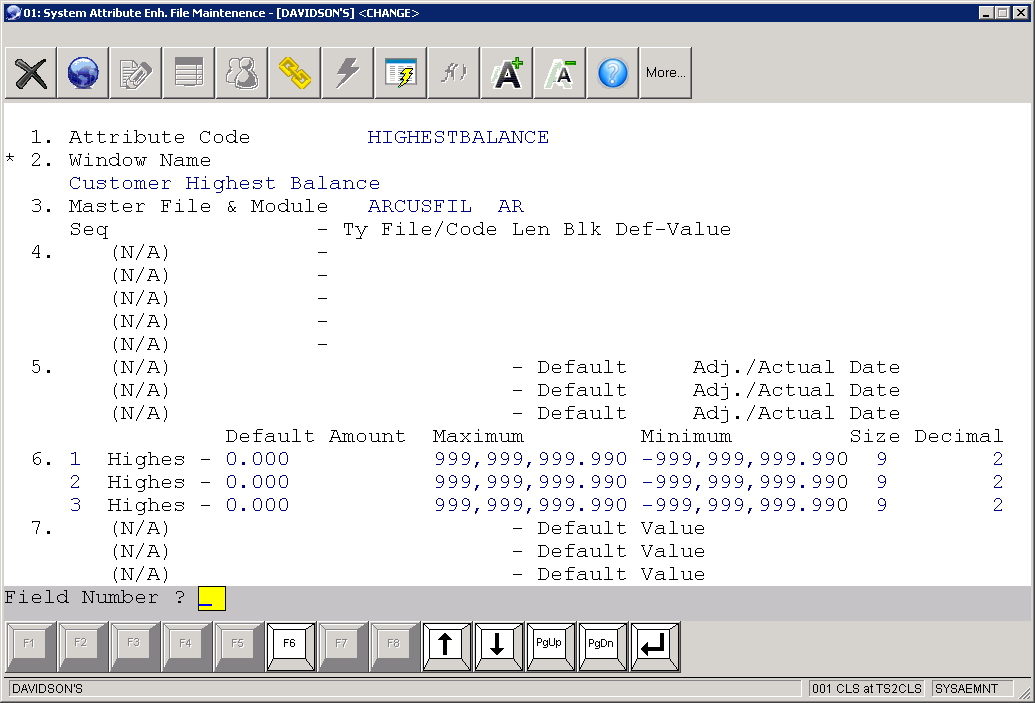Click the application icon in the title bar

tap(13, 13)
